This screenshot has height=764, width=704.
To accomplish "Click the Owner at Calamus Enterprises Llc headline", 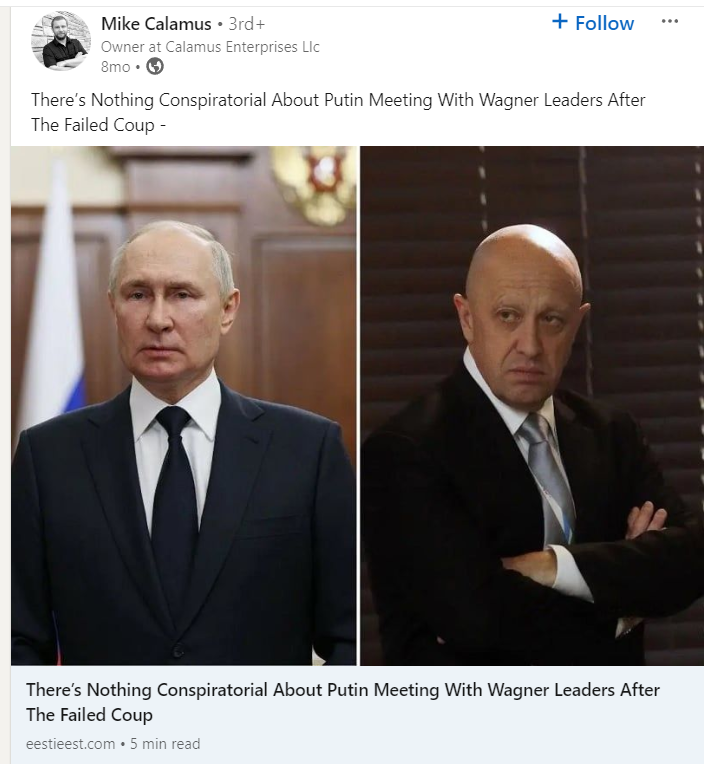I will click(210, 47).
